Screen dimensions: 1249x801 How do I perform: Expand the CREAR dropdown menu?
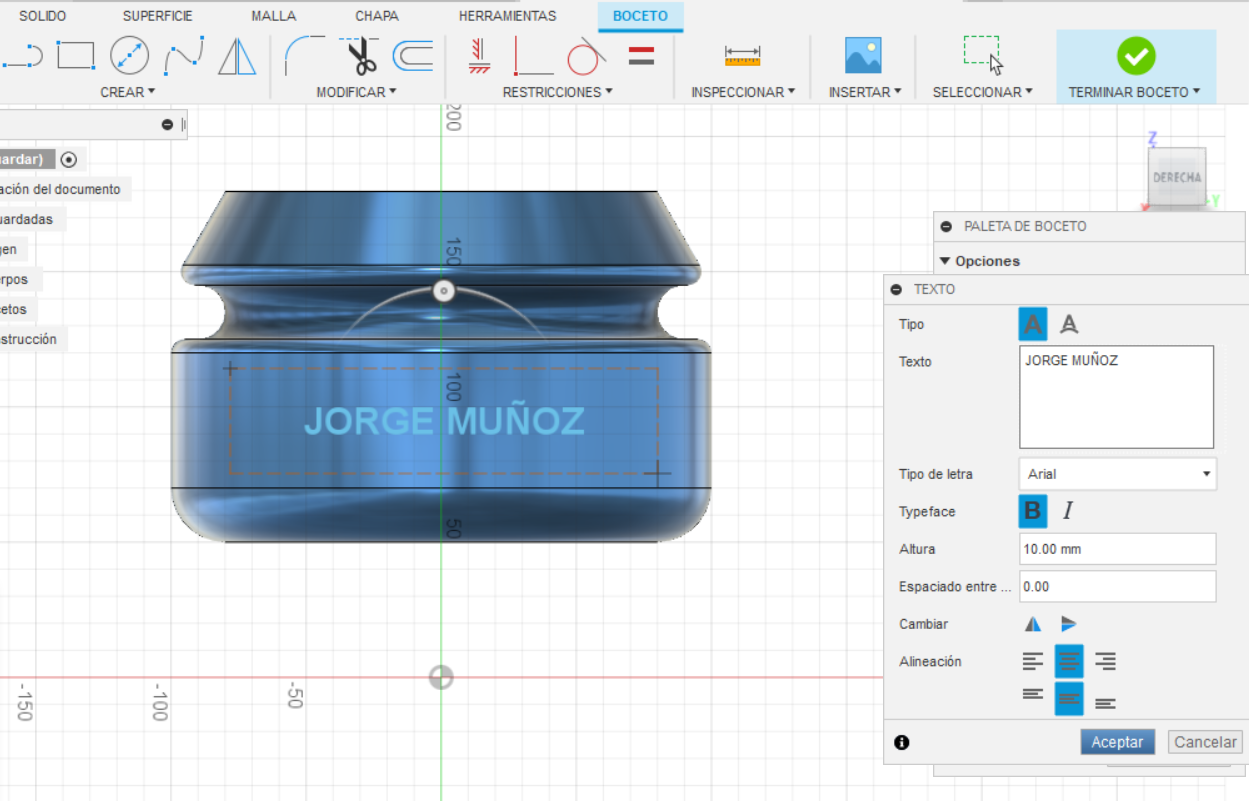click(x=127, y=92)
